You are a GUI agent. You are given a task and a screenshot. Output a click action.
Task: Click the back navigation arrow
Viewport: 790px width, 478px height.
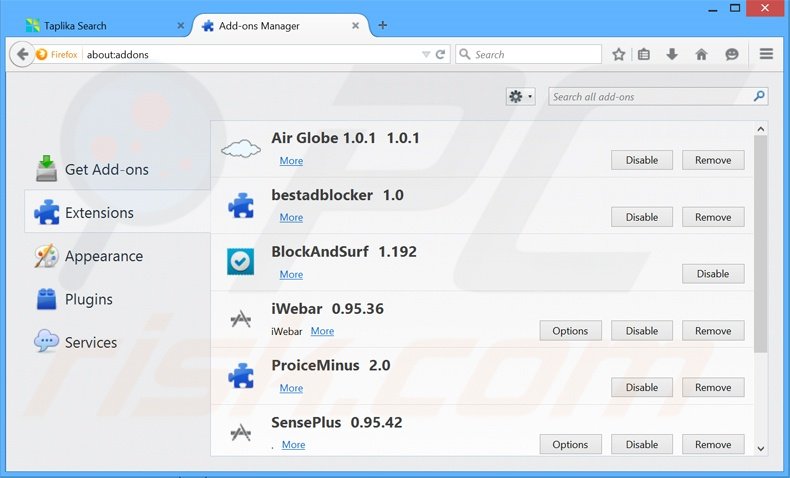point(22,54)
